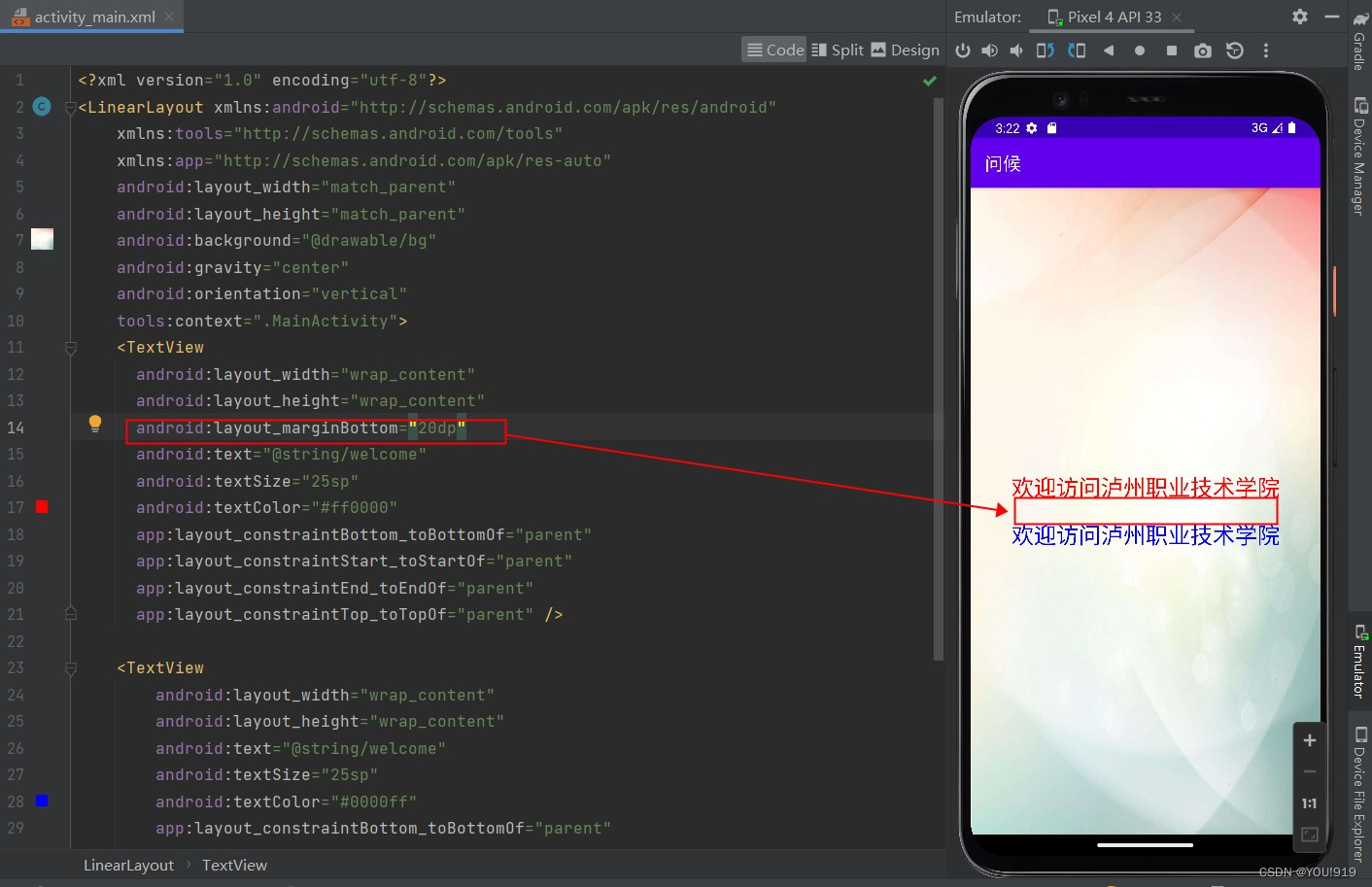Click the emulator Home circle button
Image resolution: width=1372 pixels, height=887 pixels.
pyautogui.click(x=1140, y=51)
